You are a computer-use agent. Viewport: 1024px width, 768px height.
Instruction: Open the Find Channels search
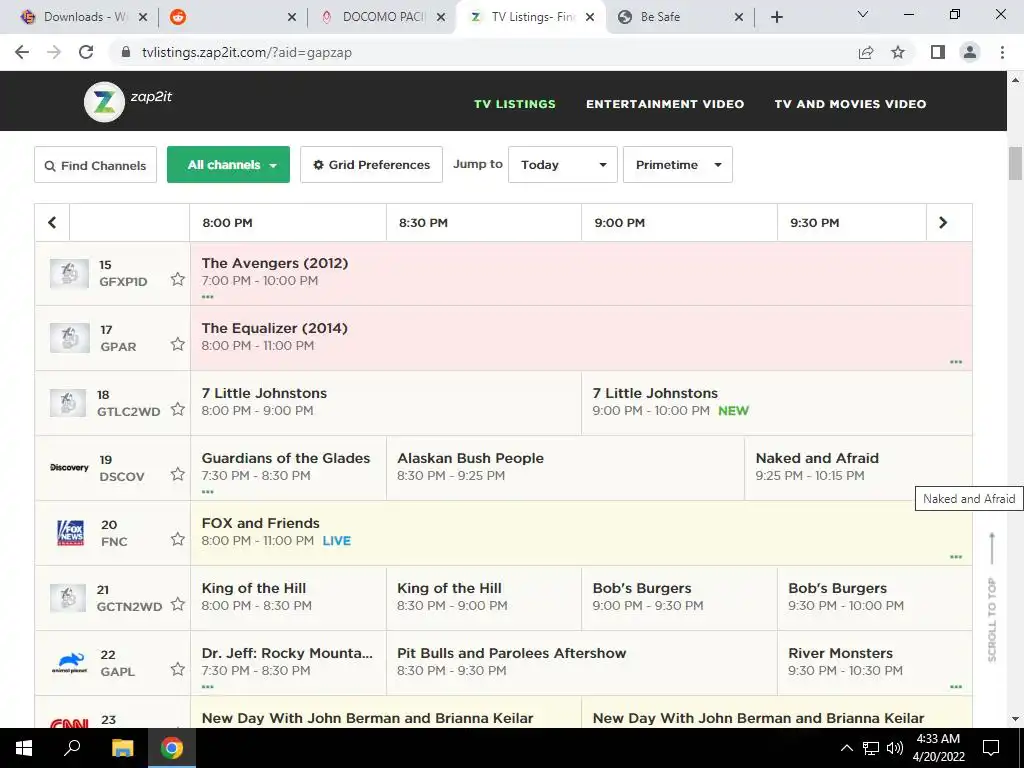[95, 165]
